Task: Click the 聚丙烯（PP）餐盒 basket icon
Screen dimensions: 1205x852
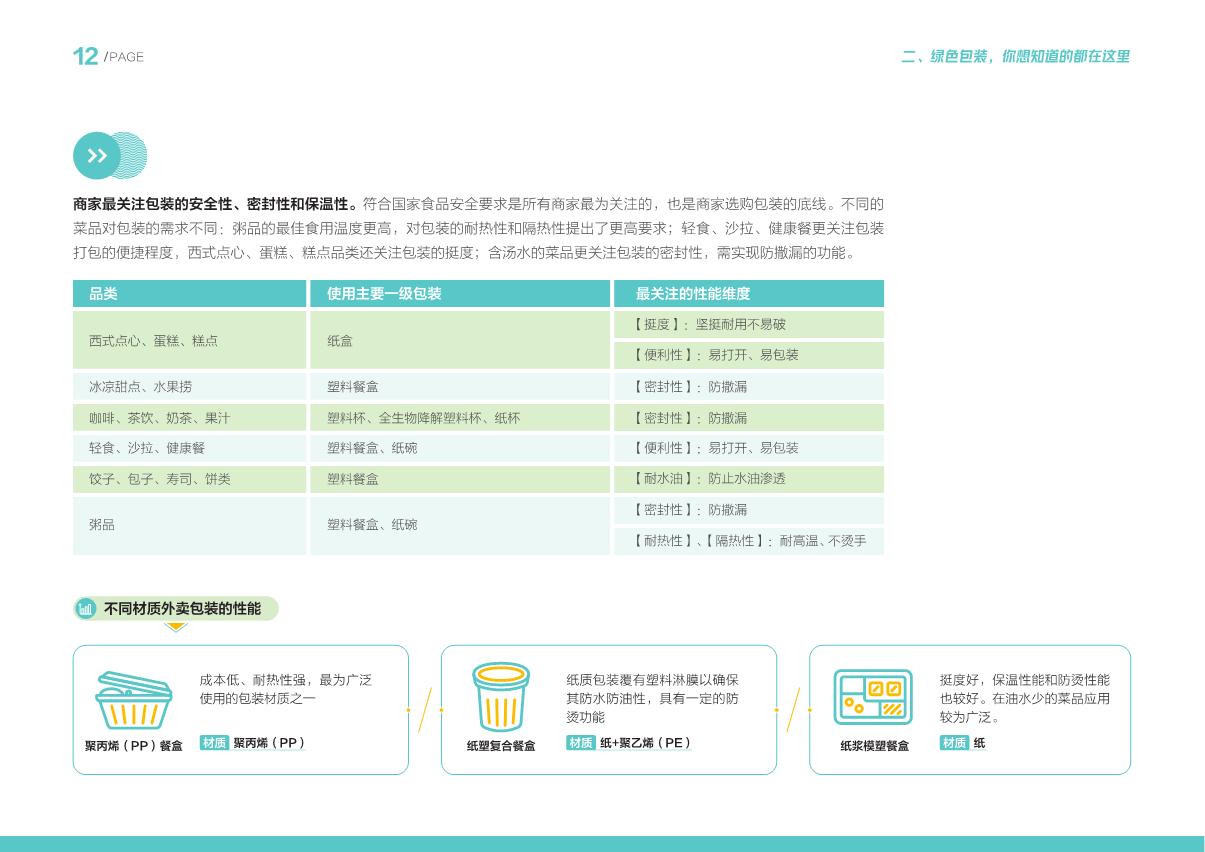Action: [135, 700]
